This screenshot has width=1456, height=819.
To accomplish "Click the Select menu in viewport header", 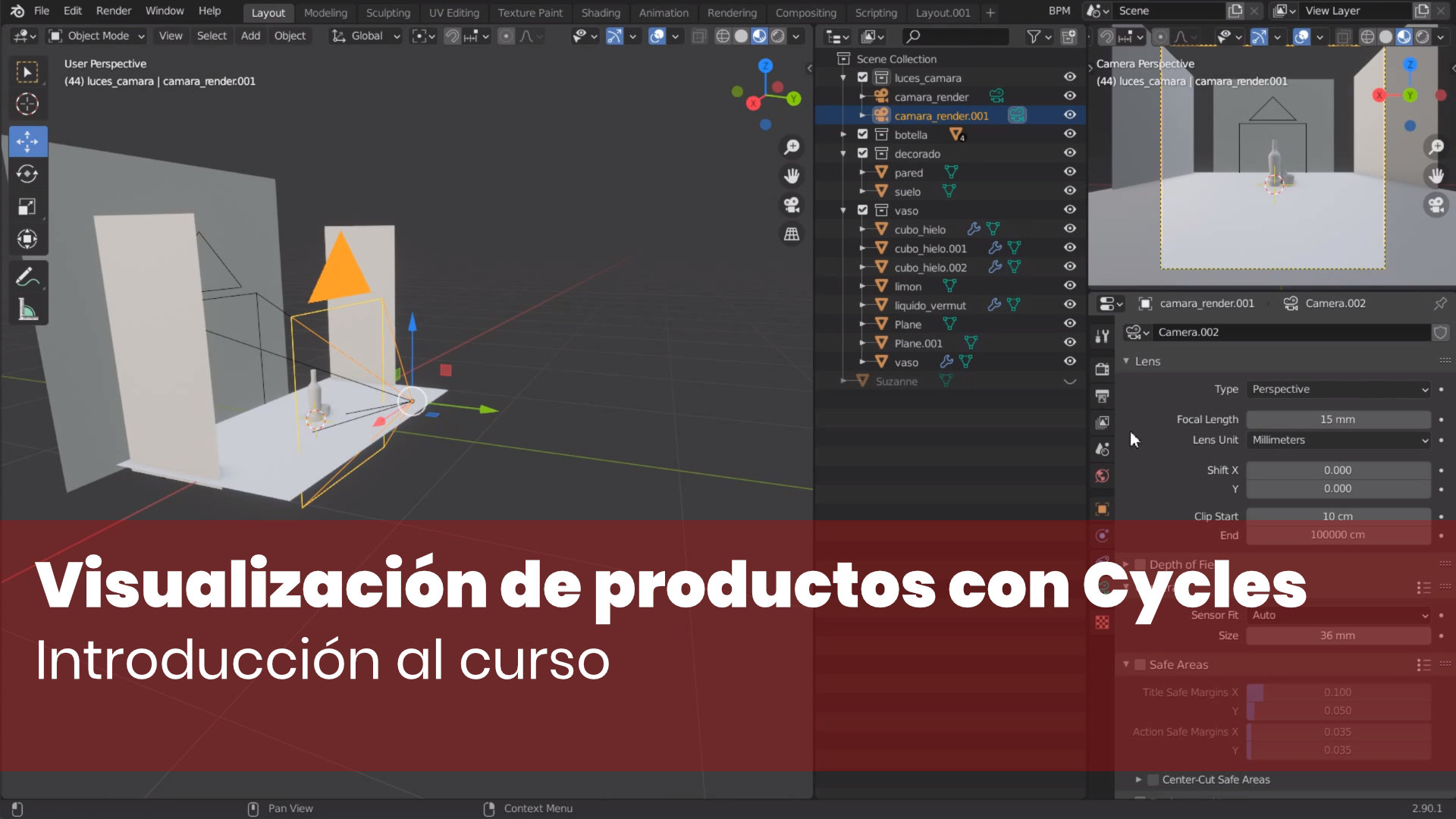I will tap(212, 36).
